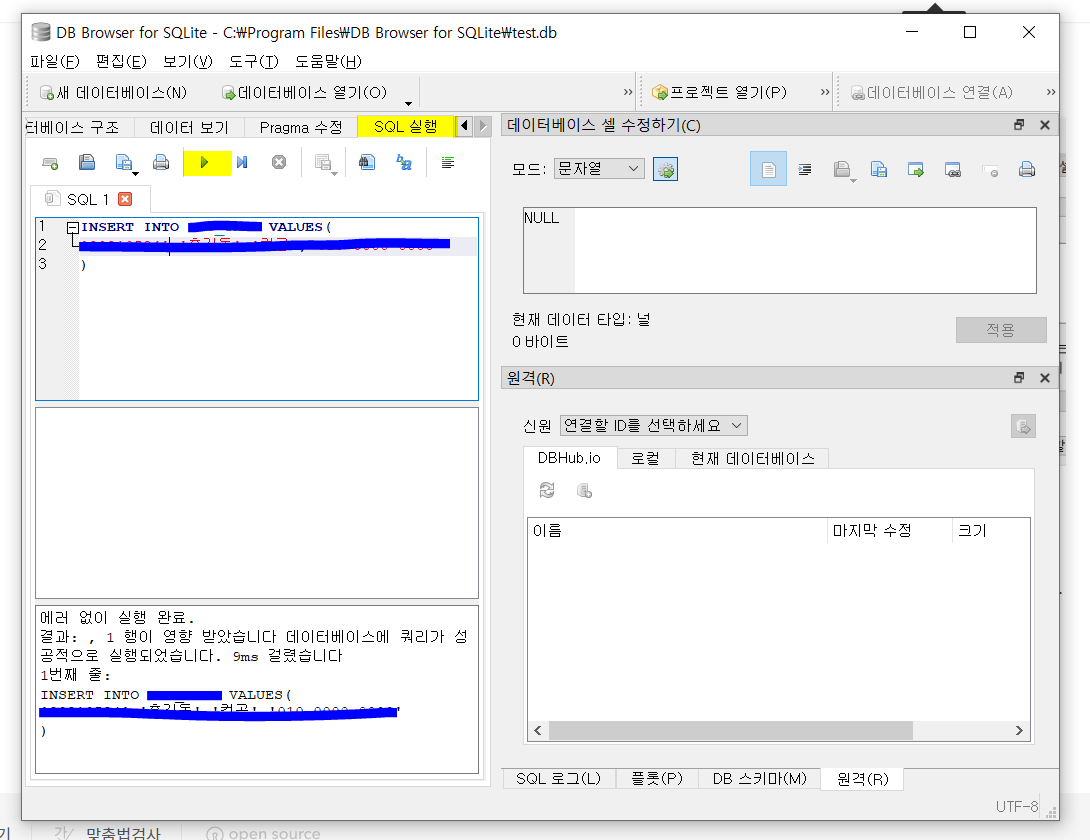Click indent formatting icon in cell editor

tap(805, 169)
